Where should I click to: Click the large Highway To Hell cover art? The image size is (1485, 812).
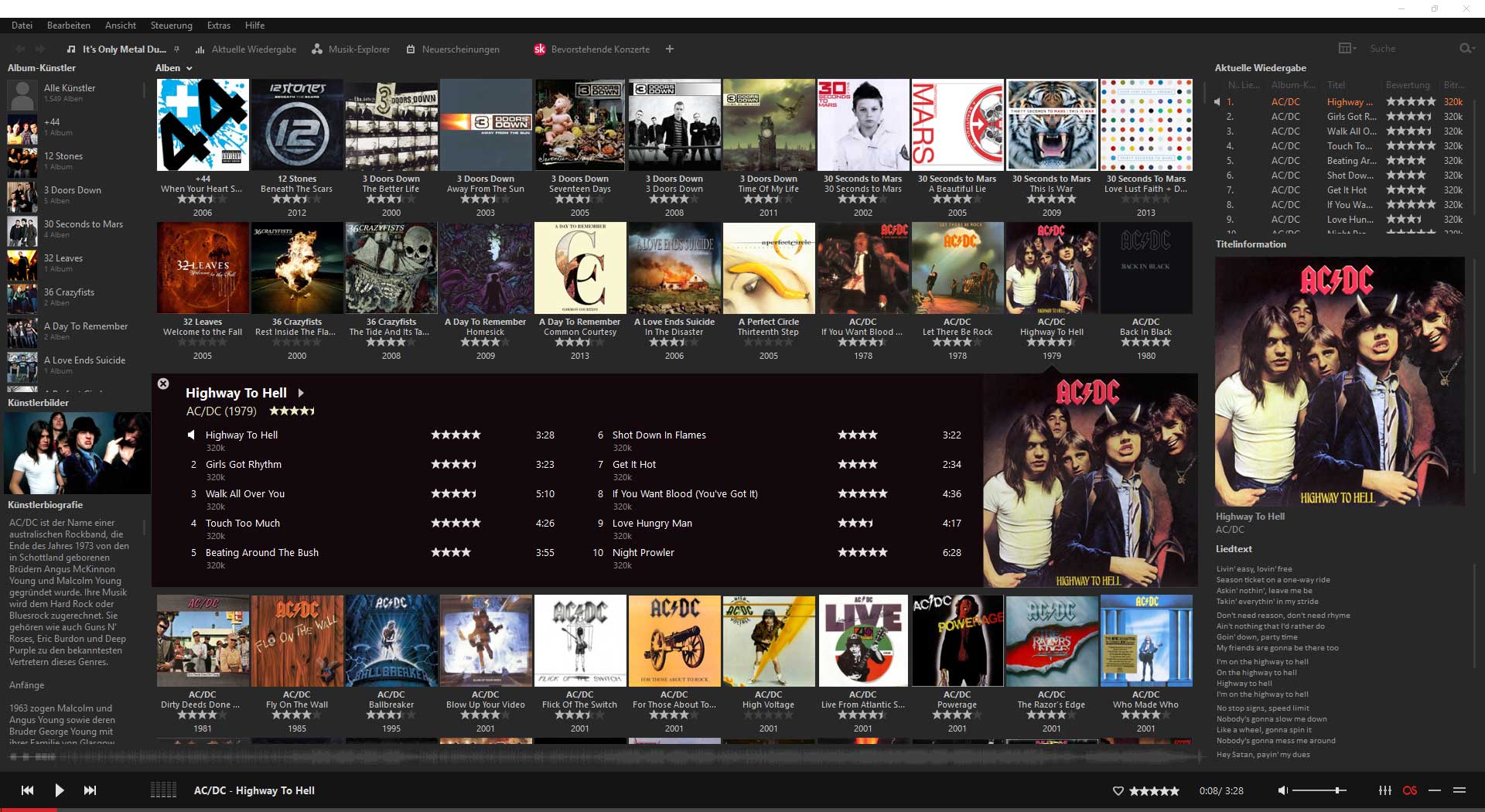[1340, 382]
